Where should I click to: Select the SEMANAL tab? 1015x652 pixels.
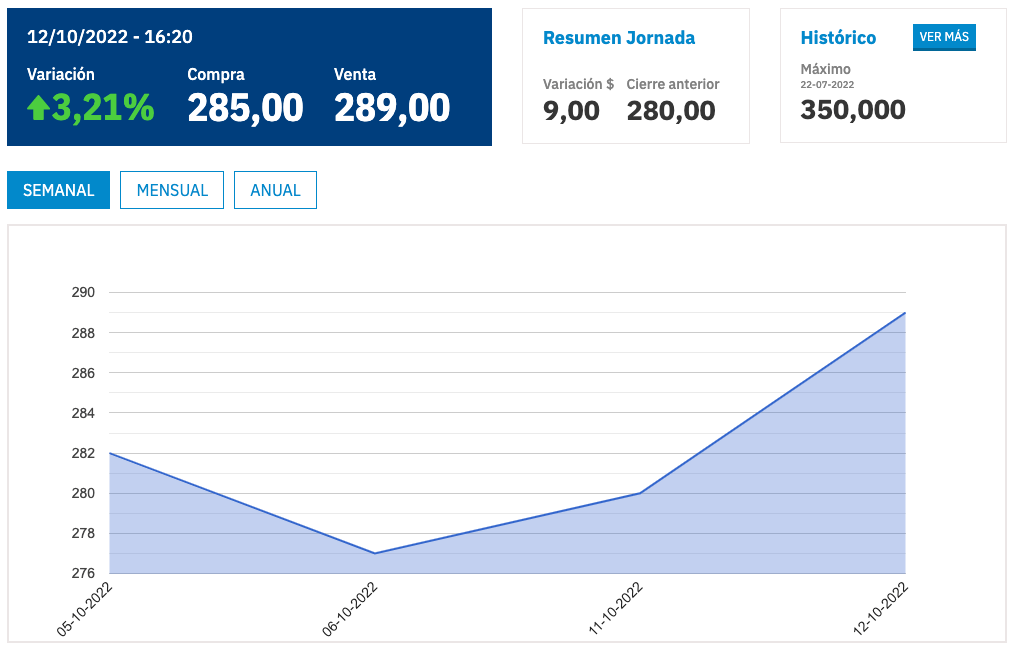58,190
